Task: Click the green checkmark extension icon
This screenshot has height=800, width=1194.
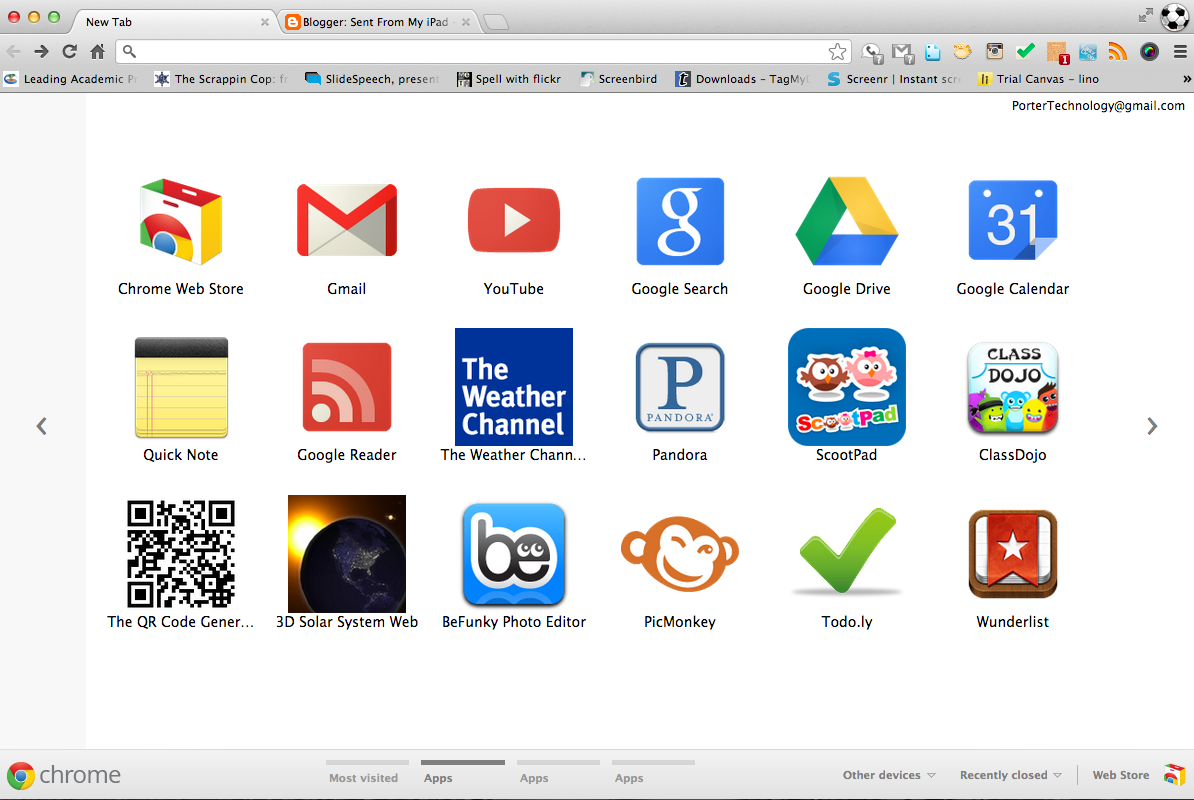Action: tap(1026, 51)
